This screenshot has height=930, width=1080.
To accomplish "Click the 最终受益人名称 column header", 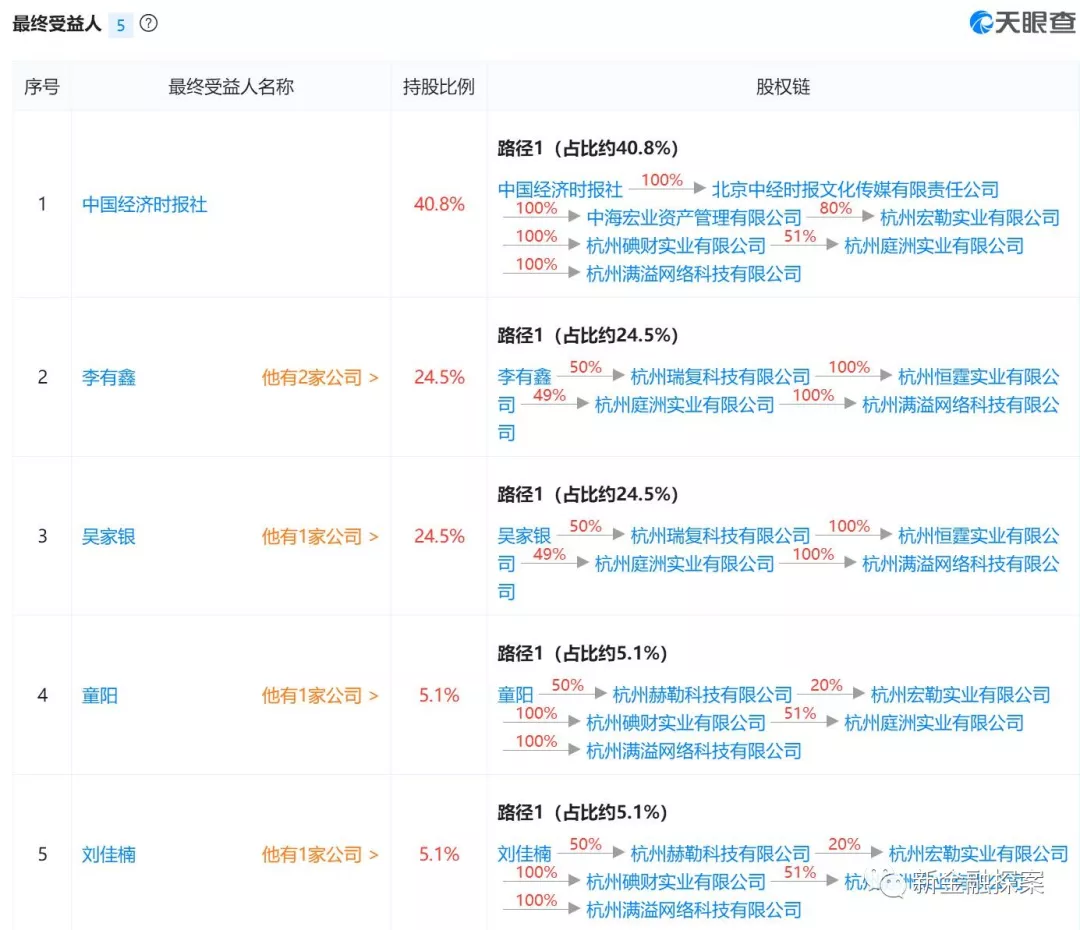I will click(231, 87).
